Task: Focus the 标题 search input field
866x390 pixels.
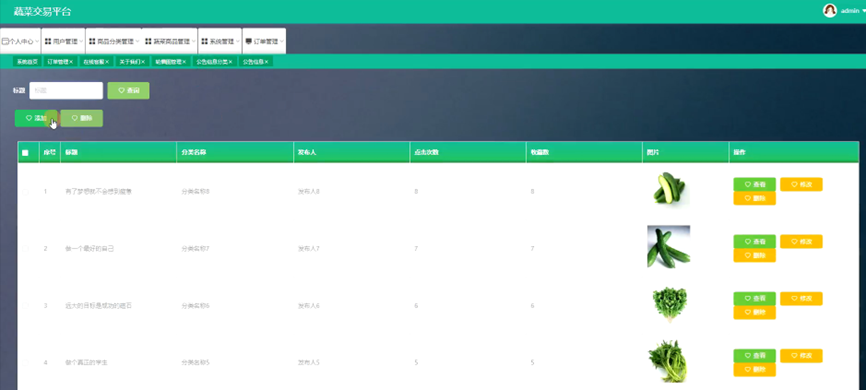Action: pos(66,91)
